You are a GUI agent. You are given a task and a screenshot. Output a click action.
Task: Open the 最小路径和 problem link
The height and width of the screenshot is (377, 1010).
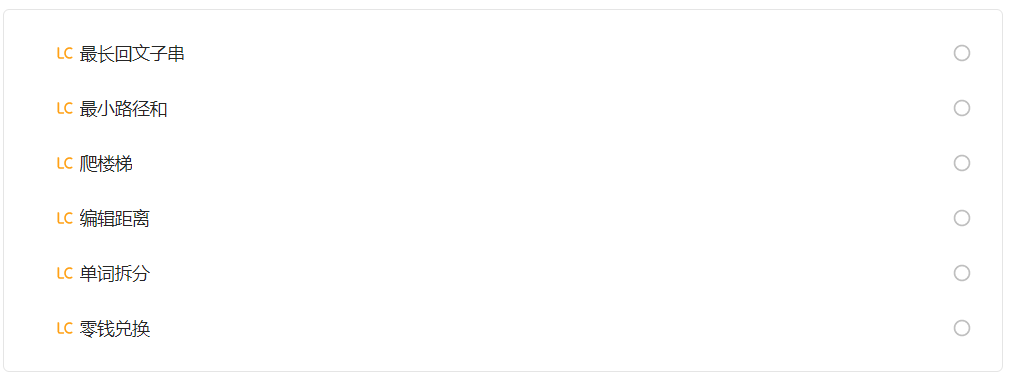tap(124, 109)
